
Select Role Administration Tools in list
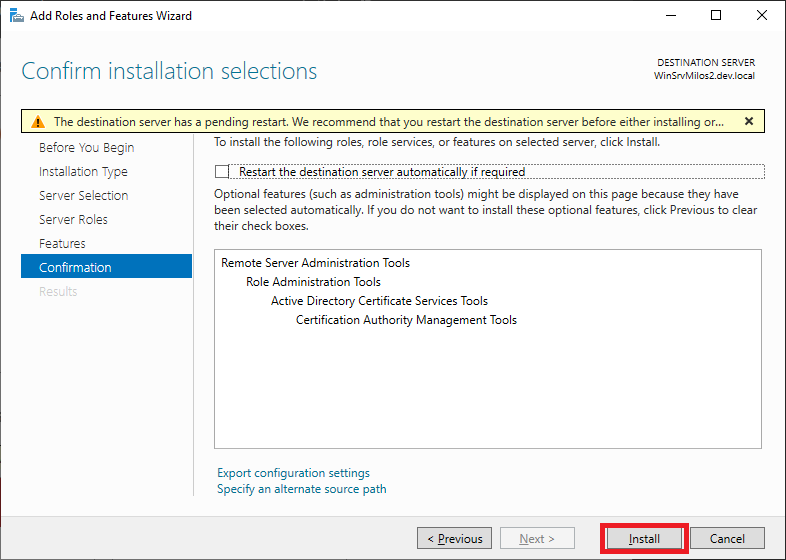[x=313, y=282]
